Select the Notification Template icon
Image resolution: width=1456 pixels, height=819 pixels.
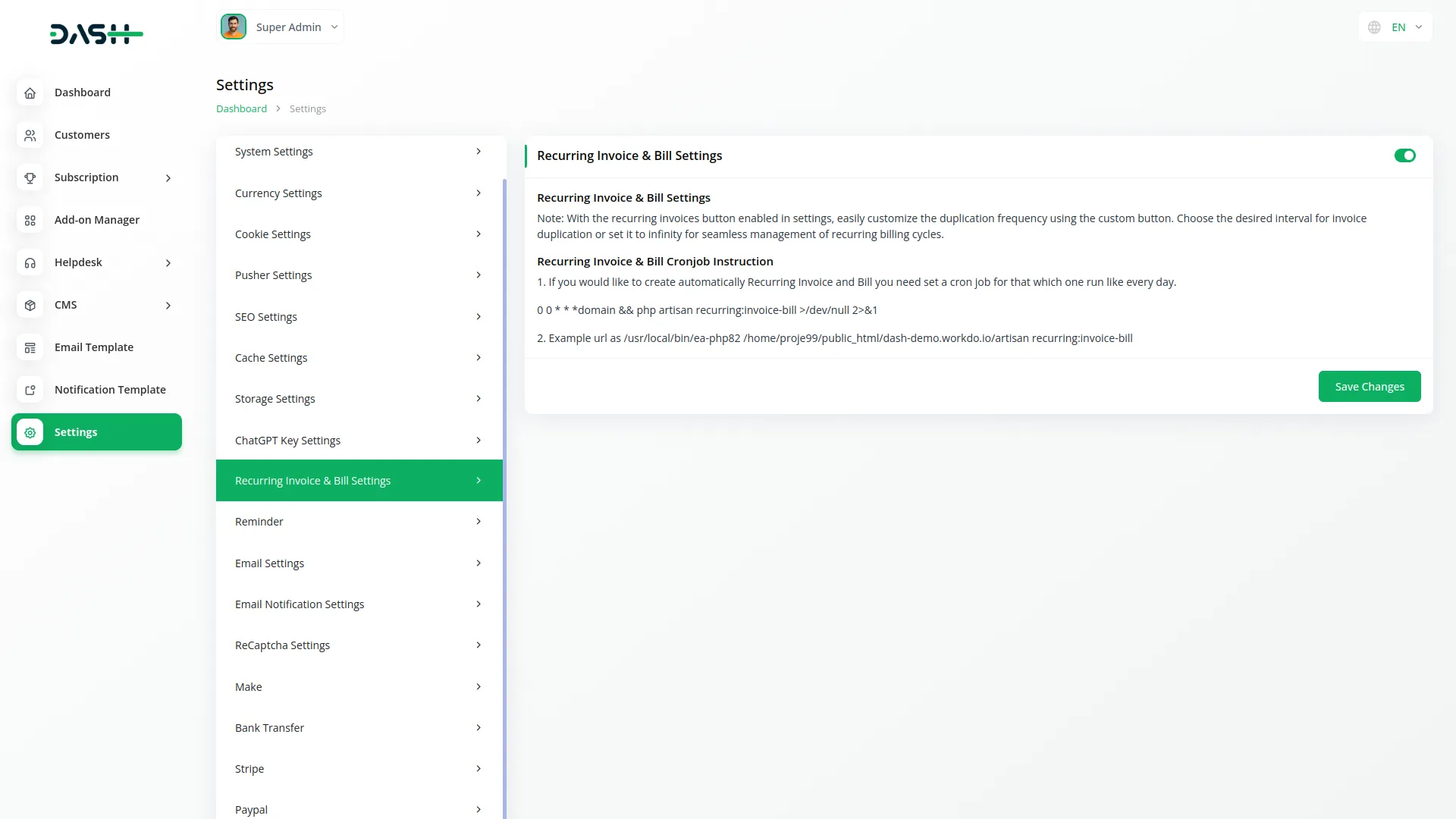coord(30,390)
